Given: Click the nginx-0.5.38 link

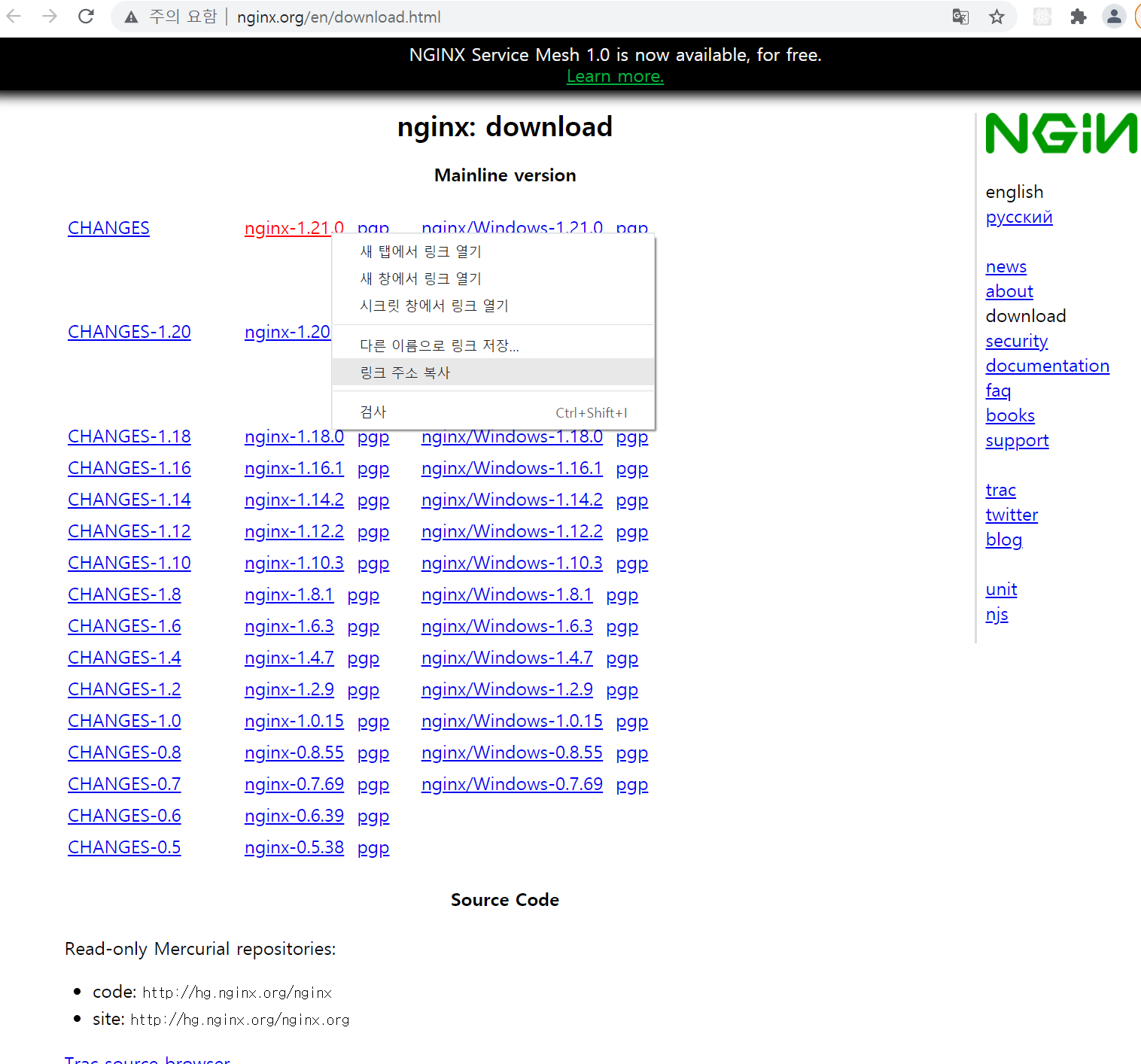Looking at the screenshot, I should pos(294,847).
